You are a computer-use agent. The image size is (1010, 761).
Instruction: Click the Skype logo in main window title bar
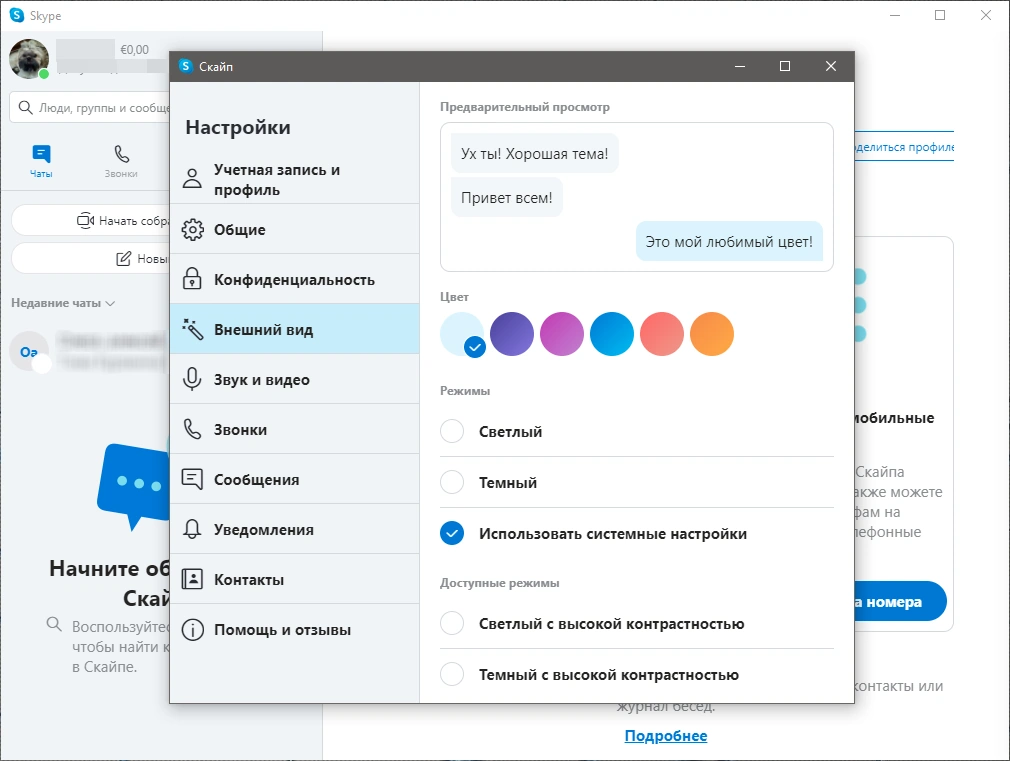(17, 15)
